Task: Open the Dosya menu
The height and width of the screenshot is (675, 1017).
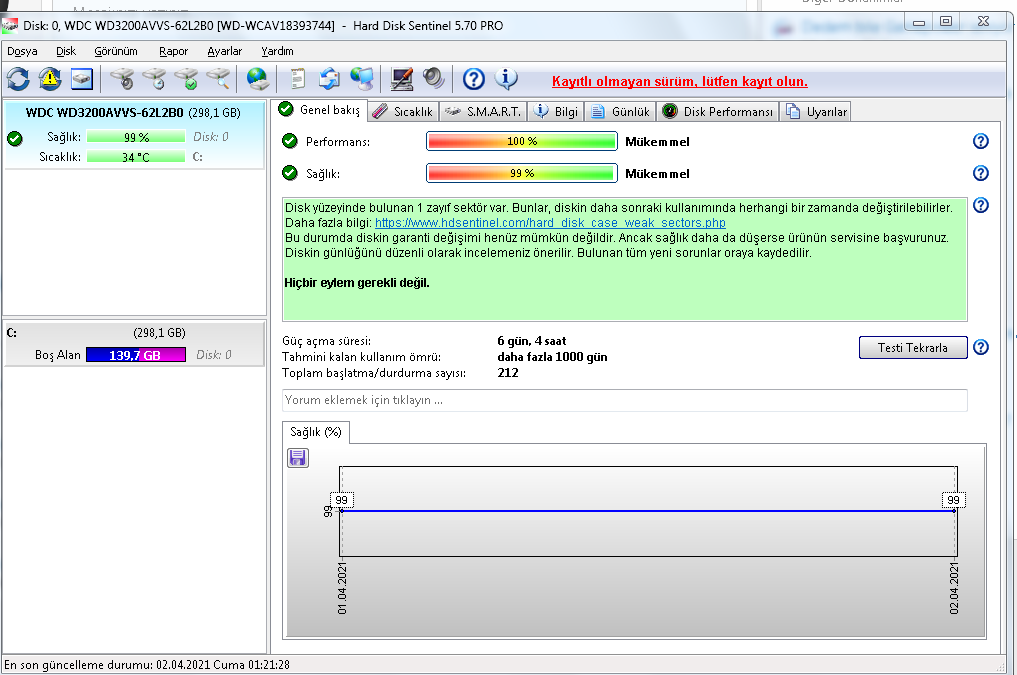Action: click(x=22, y=51)
